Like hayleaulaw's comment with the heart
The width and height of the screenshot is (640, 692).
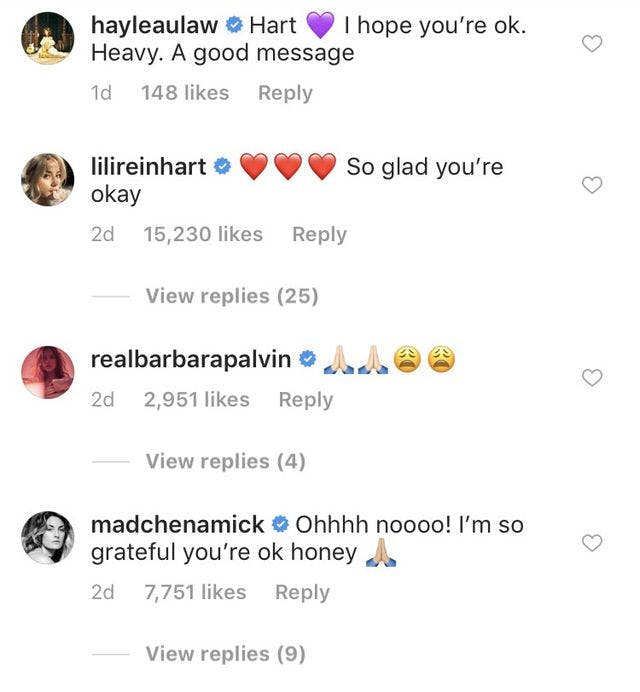pyautogui.click(x=592, y=43)
